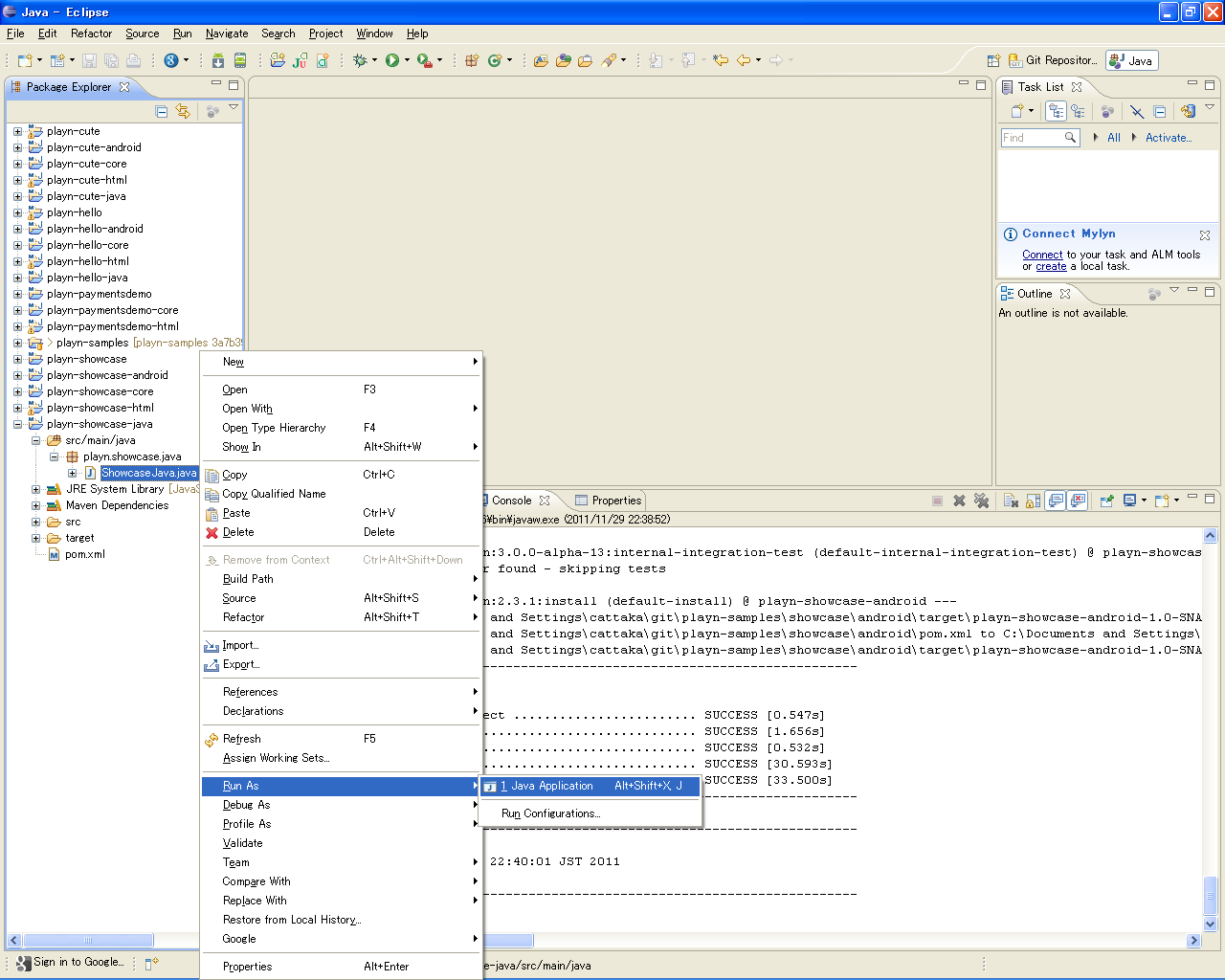Click the Synchronize Changed icon in Task List
This screenshot has height=980, width=1225.
[1188, 111]
